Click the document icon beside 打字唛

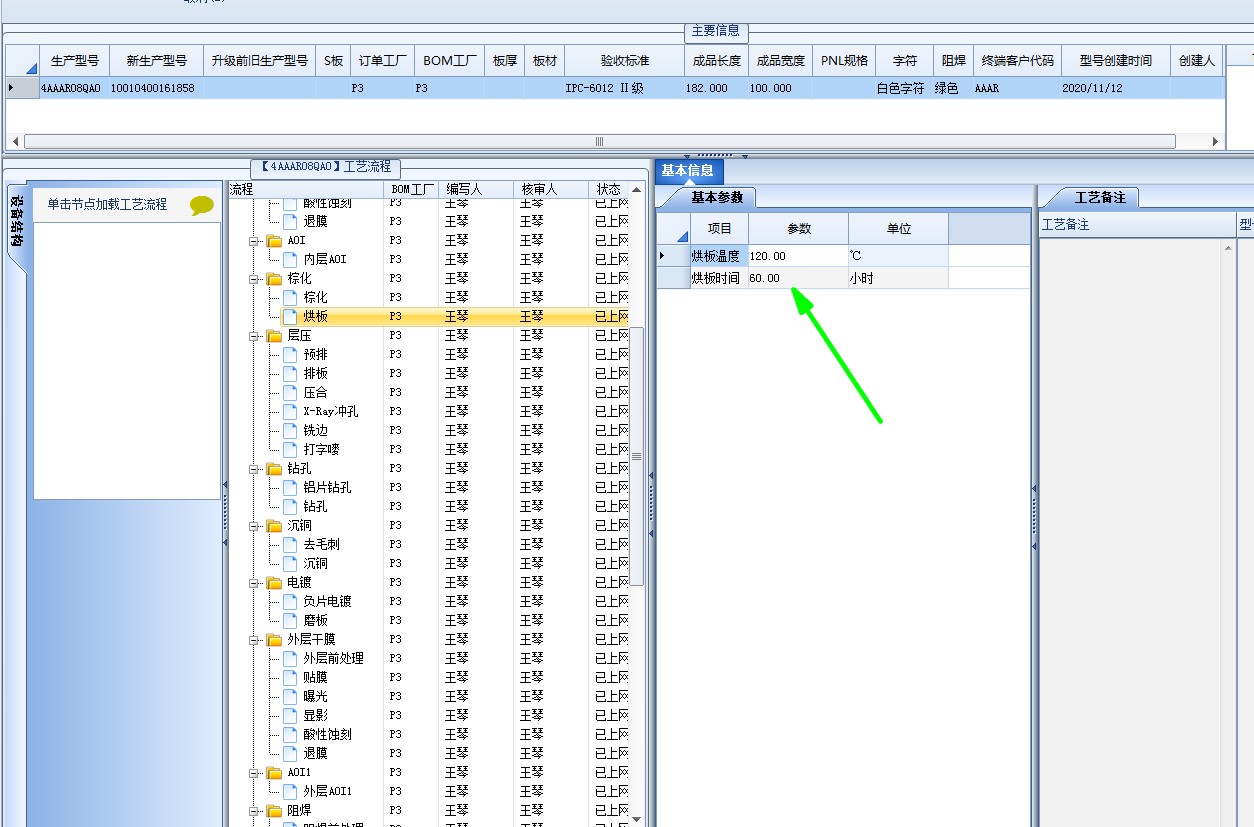[290, 449]
